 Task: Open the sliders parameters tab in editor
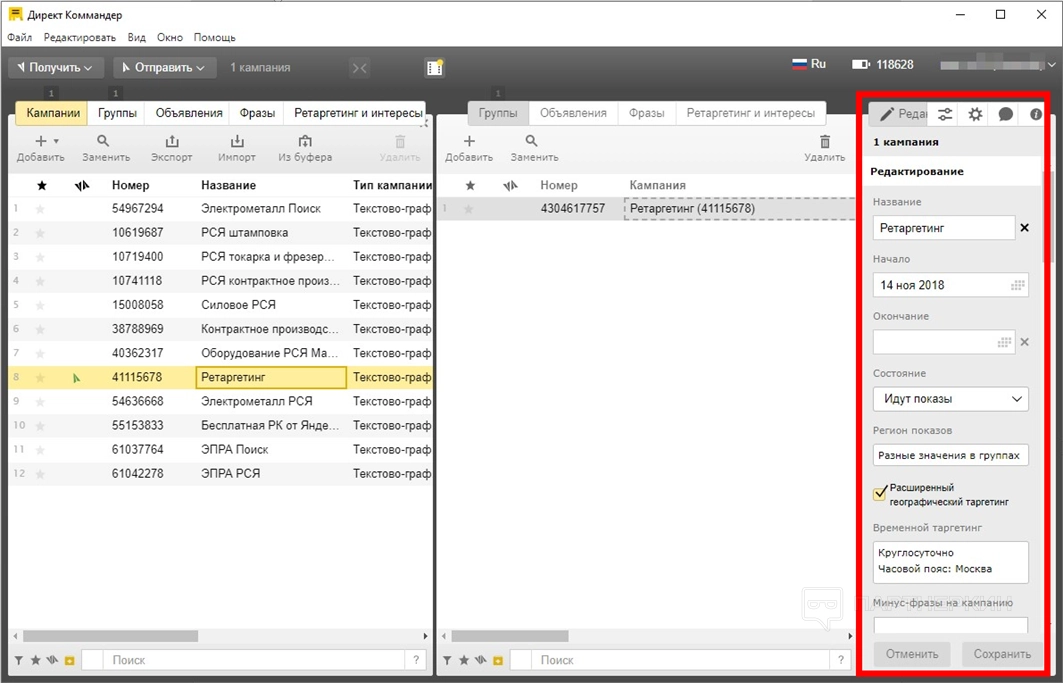click(945, 114)
